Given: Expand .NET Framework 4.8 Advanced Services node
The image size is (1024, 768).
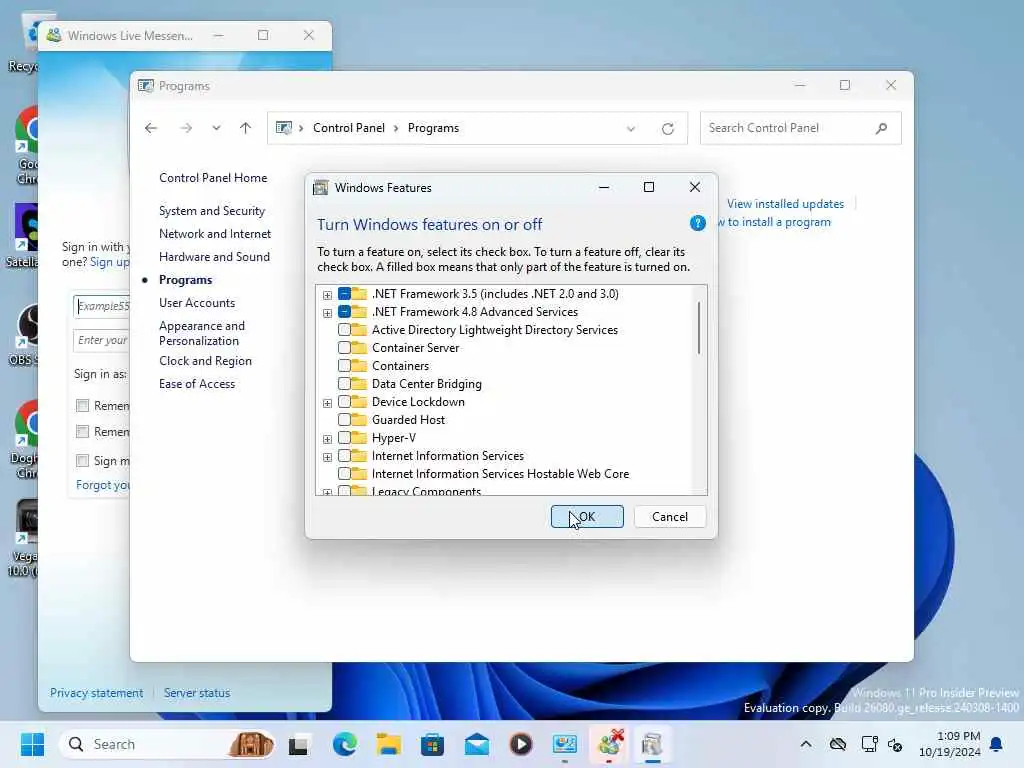Looking at the screenshot, I should [x=327, y=313].
